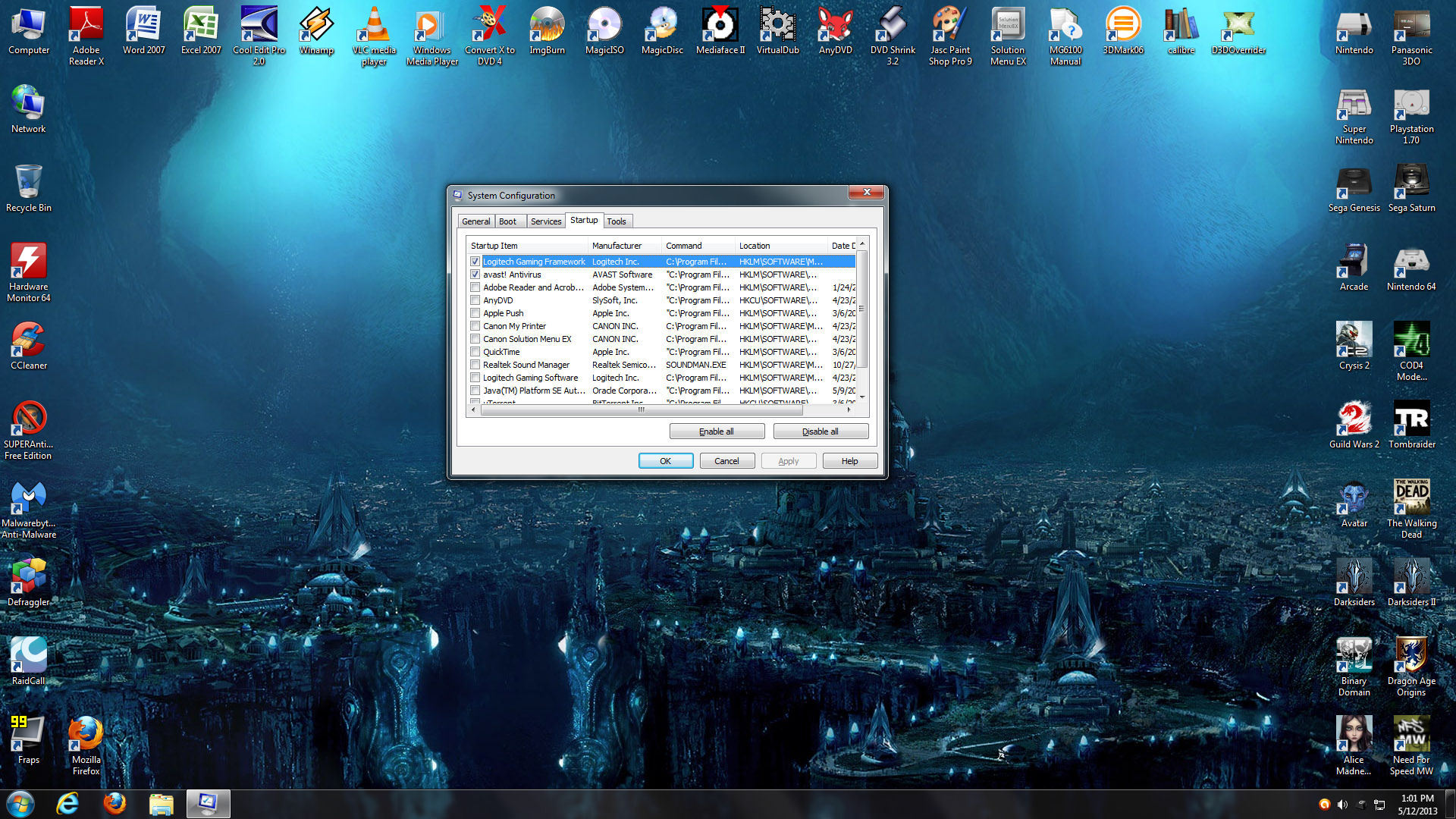Select the VirtualDub desktop icon

tap(777, 30)
